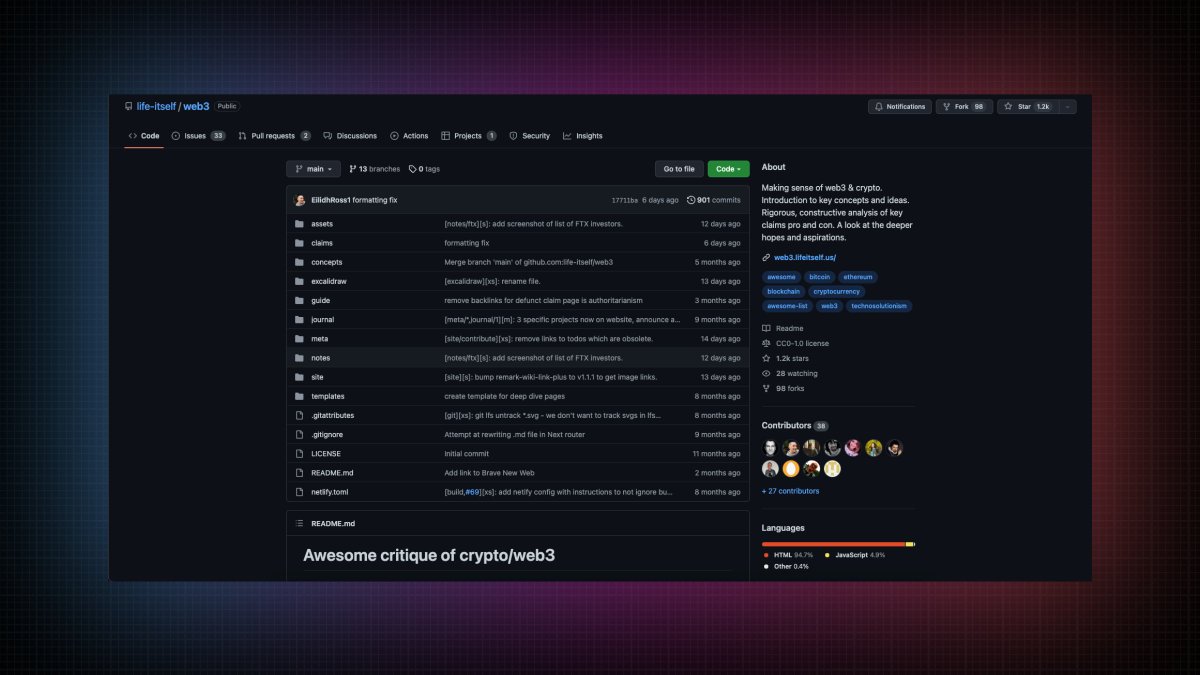Image resolution: width=1200 pixels, height=675 pixels.
Task: Open the 'formatting fix' latest commit message
Action: [x=375, y=200]
